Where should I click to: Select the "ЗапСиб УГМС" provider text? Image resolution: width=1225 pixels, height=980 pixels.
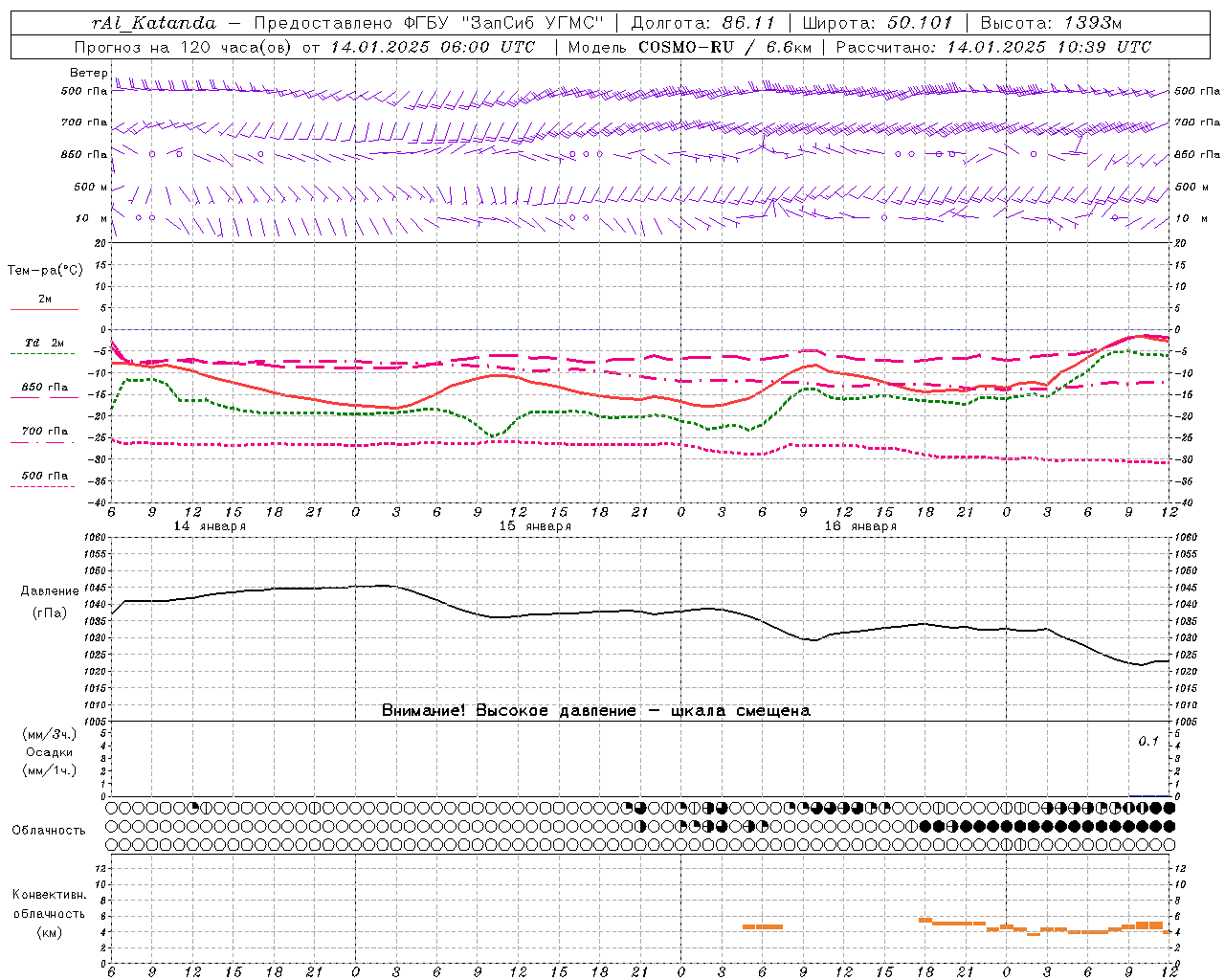coord(532,23)
